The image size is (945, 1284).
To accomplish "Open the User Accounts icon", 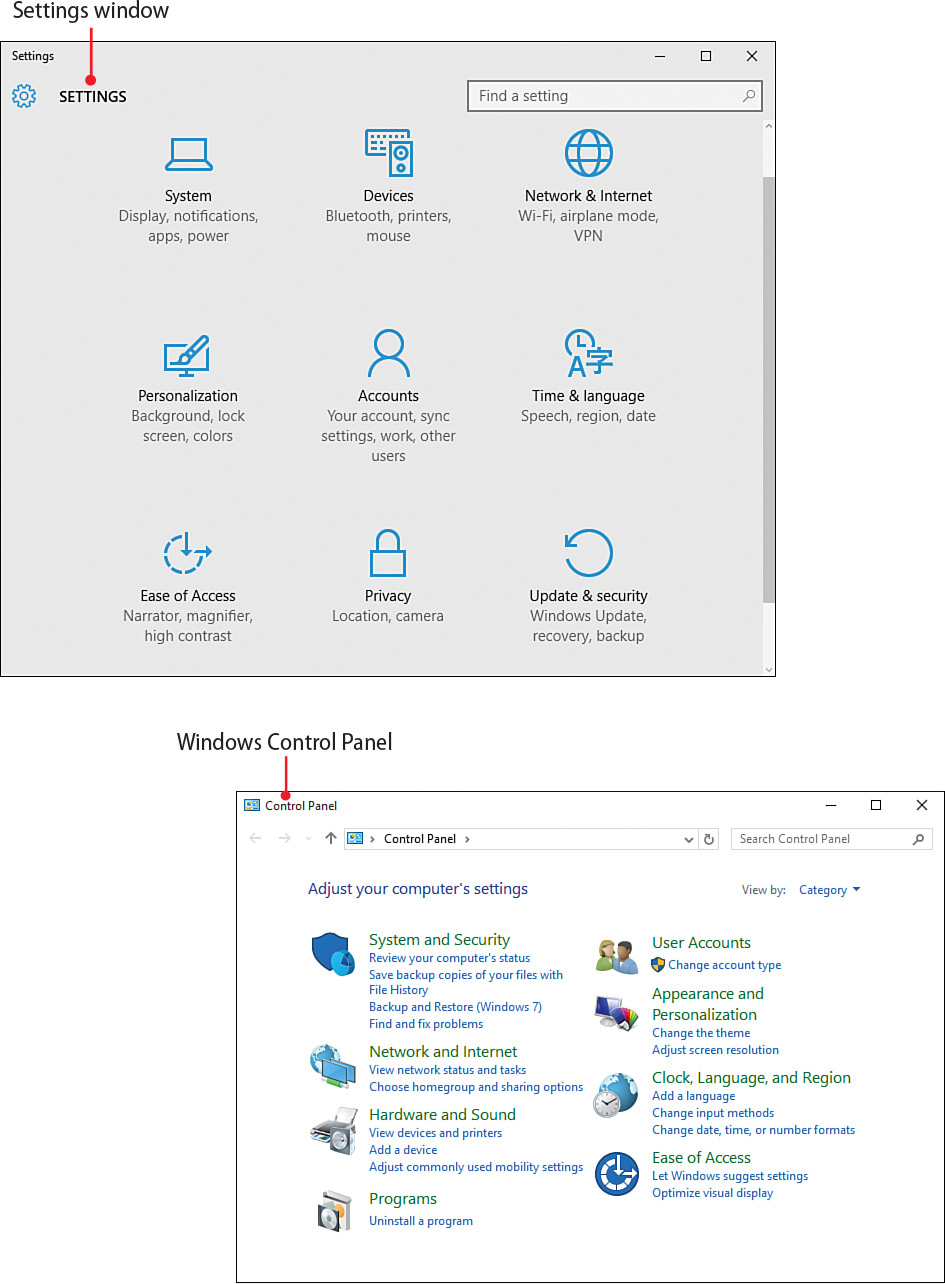I will 615,955.
